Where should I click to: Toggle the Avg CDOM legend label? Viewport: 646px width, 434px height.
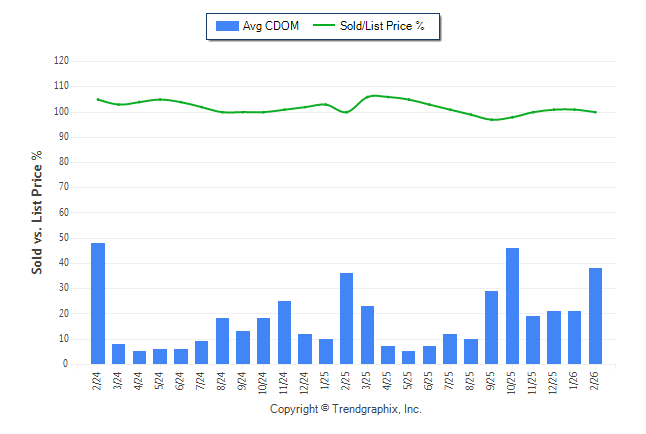point(272,26)
